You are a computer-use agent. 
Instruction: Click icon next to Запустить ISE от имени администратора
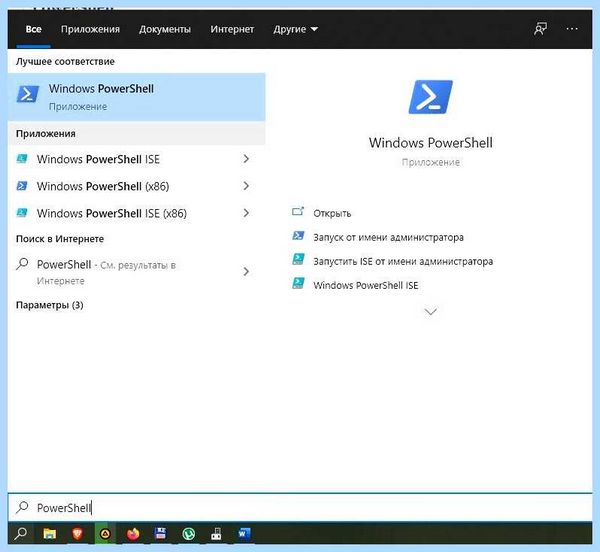pyautogui.click(x=298, y=259)
